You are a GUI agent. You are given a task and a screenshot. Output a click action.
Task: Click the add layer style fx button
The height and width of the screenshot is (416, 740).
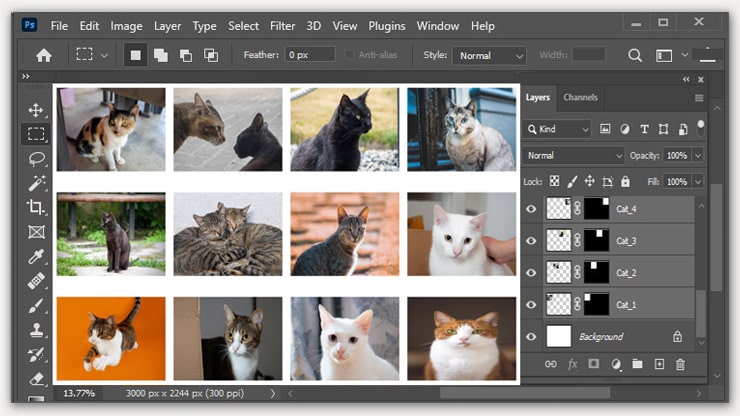click(573, 365)
